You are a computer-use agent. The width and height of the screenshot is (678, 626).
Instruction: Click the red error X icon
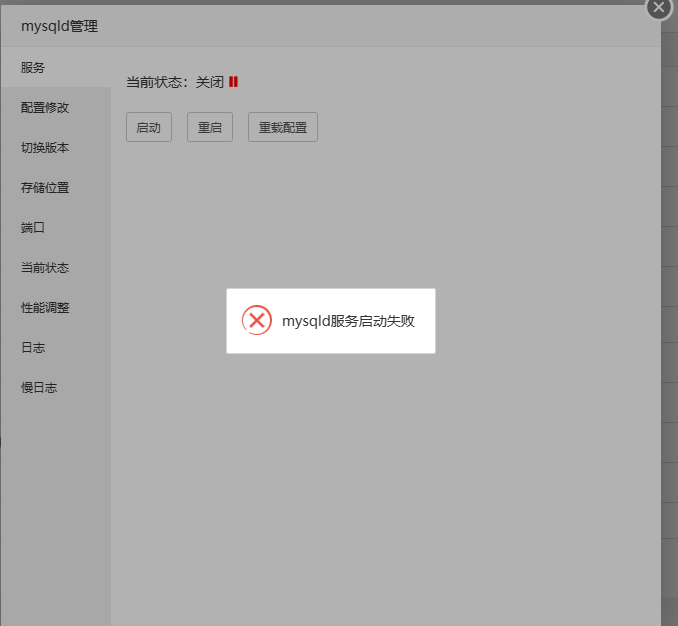pos(257,320)
